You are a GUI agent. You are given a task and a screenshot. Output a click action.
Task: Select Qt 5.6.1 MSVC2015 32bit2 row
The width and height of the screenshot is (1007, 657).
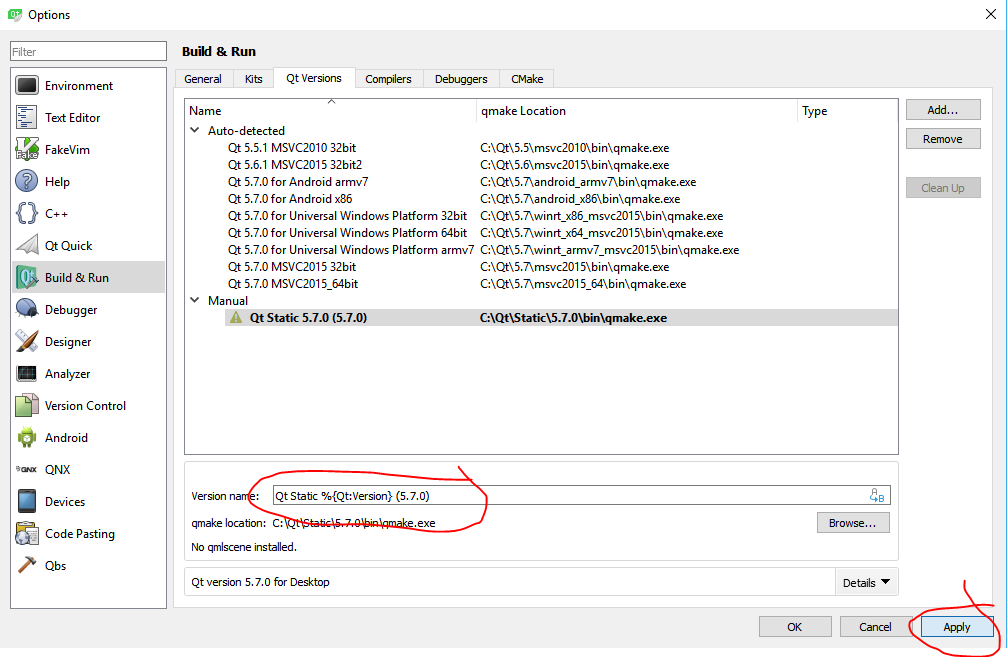(295, 164)
